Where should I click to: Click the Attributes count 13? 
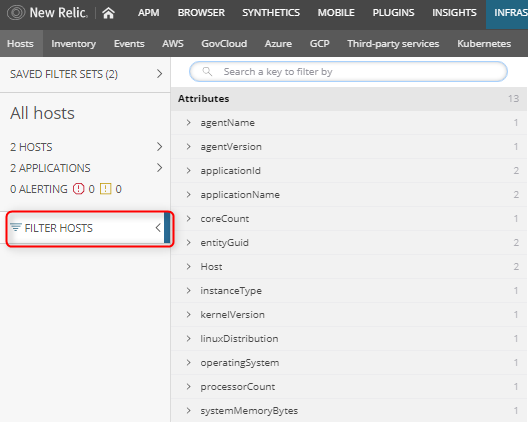tap(514, 99)
